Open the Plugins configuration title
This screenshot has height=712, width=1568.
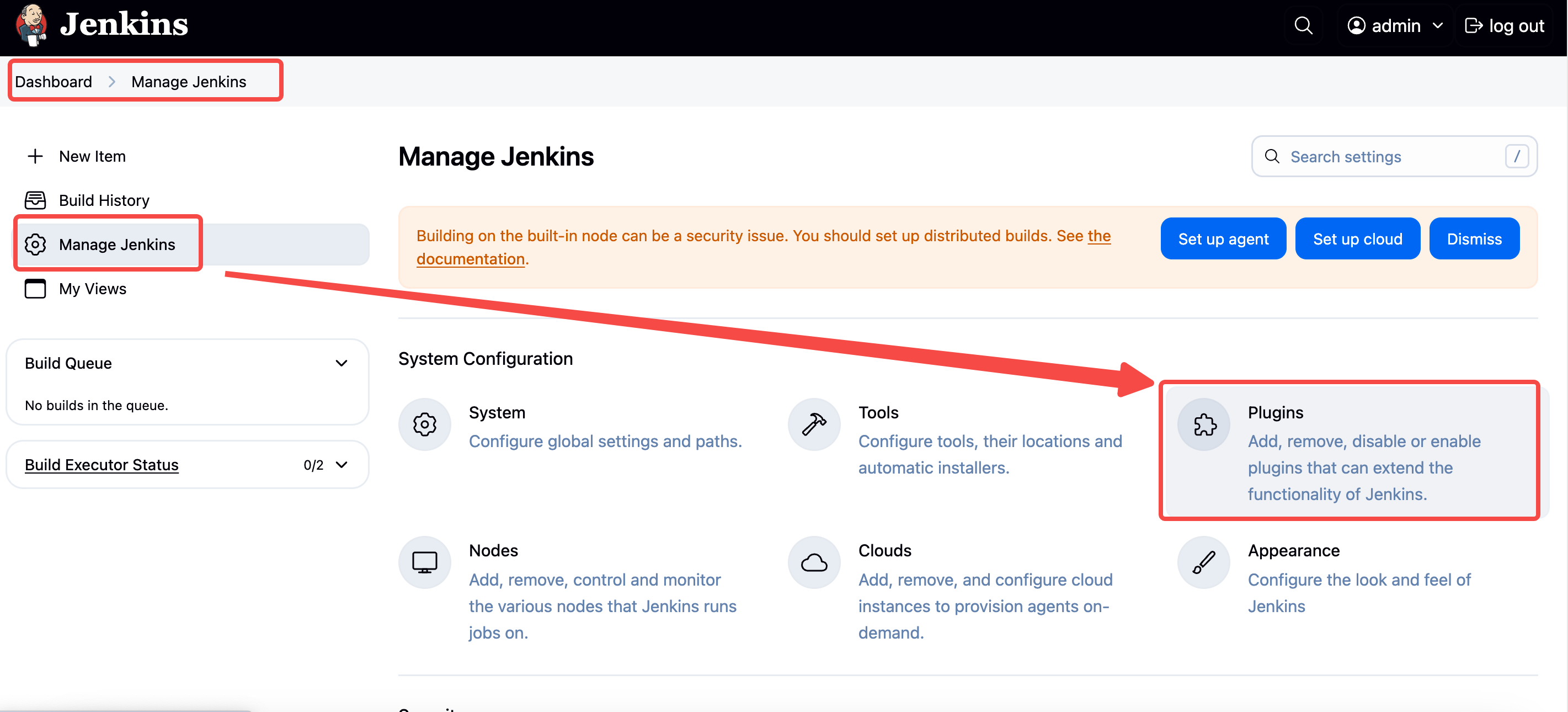(x=1275, y=413)
